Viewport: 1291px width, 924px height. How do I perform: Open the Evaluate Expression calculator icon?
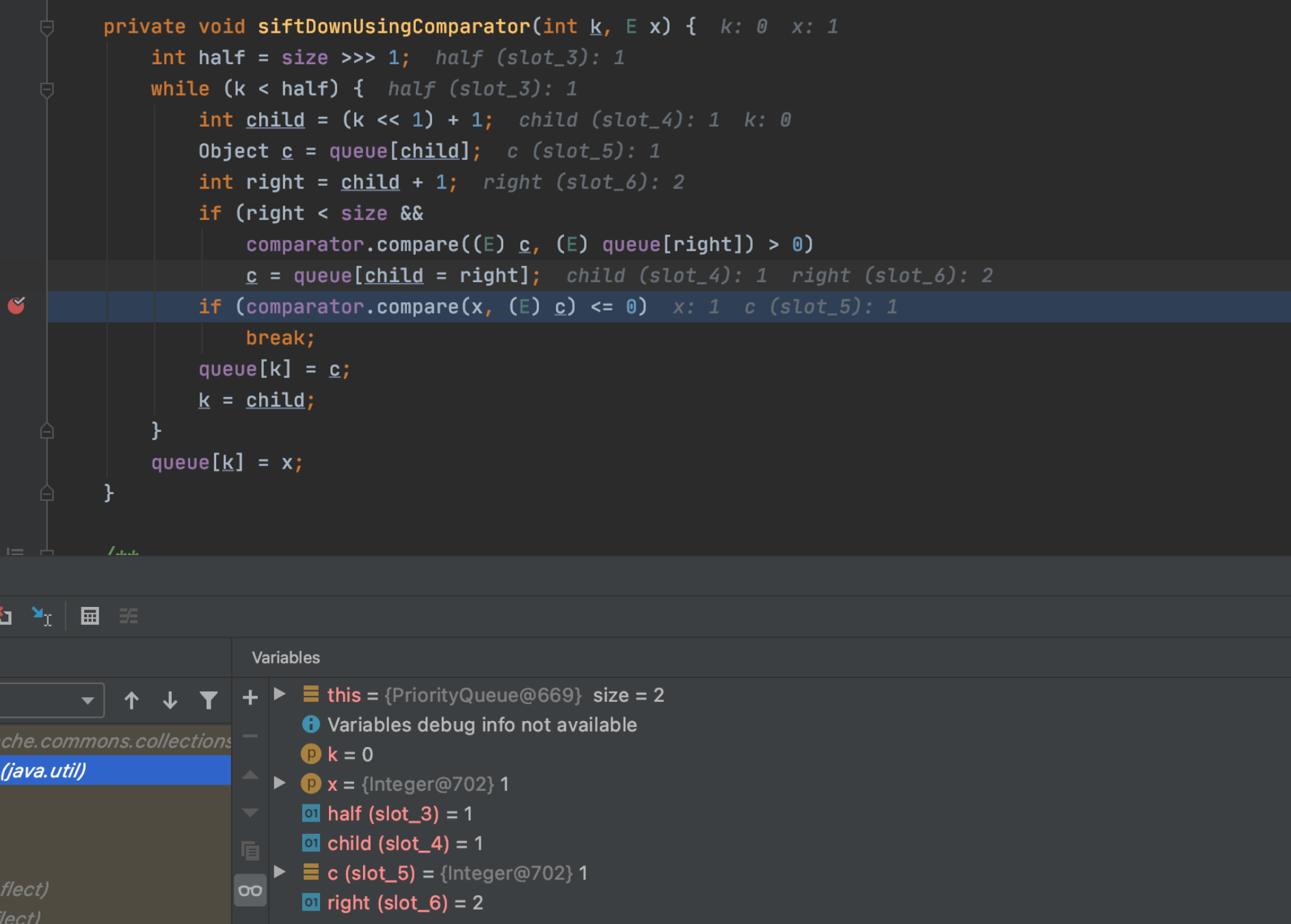click(x=90, y=616)
